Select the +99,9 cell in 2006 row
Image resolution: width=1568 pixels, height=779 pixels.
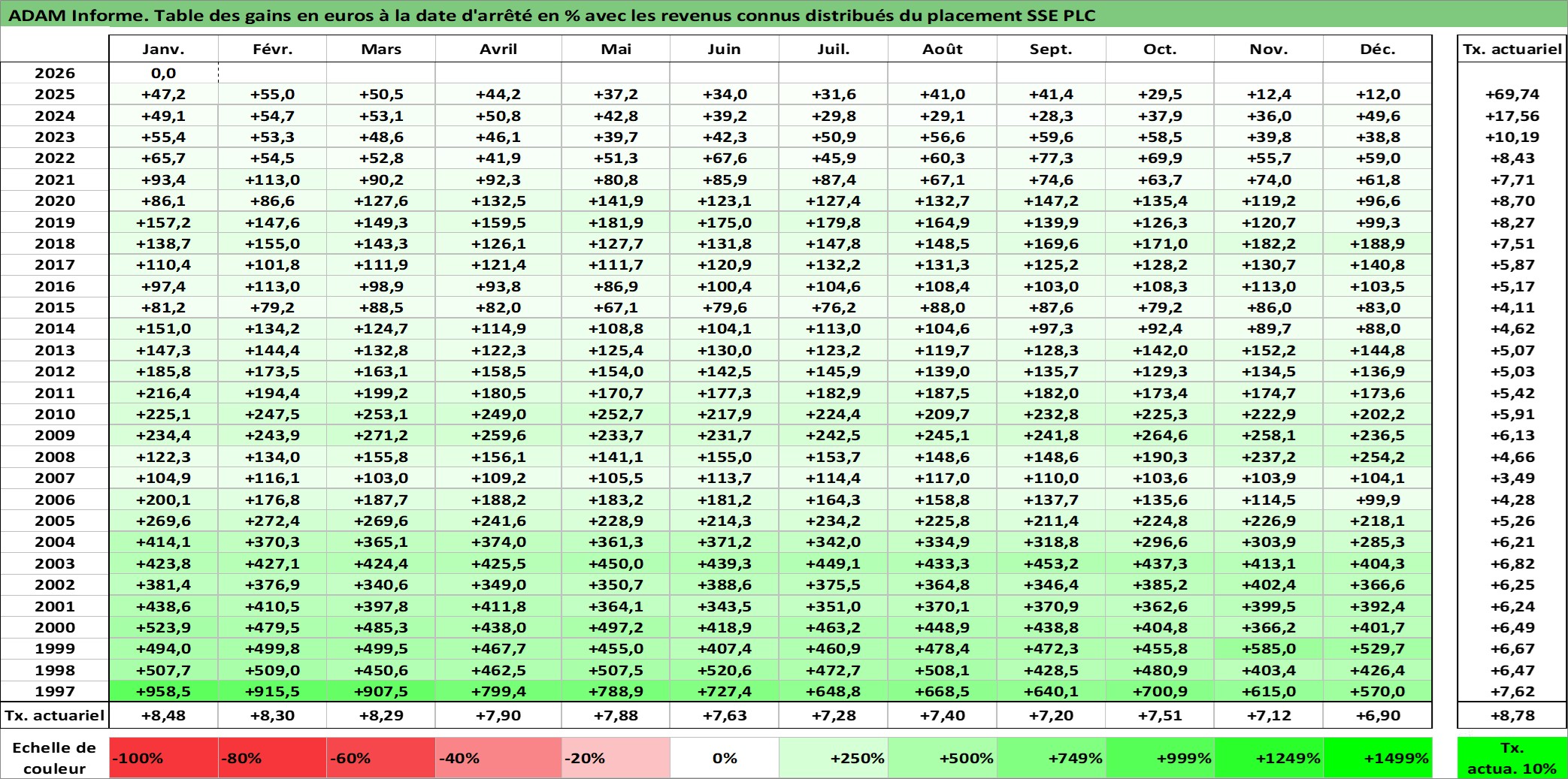click(x=1378, y=500)
